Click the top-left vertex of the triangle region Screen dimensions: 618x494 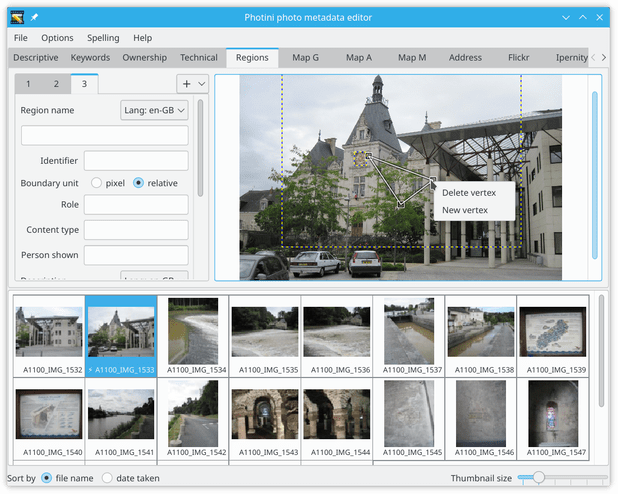pos(369,156)
